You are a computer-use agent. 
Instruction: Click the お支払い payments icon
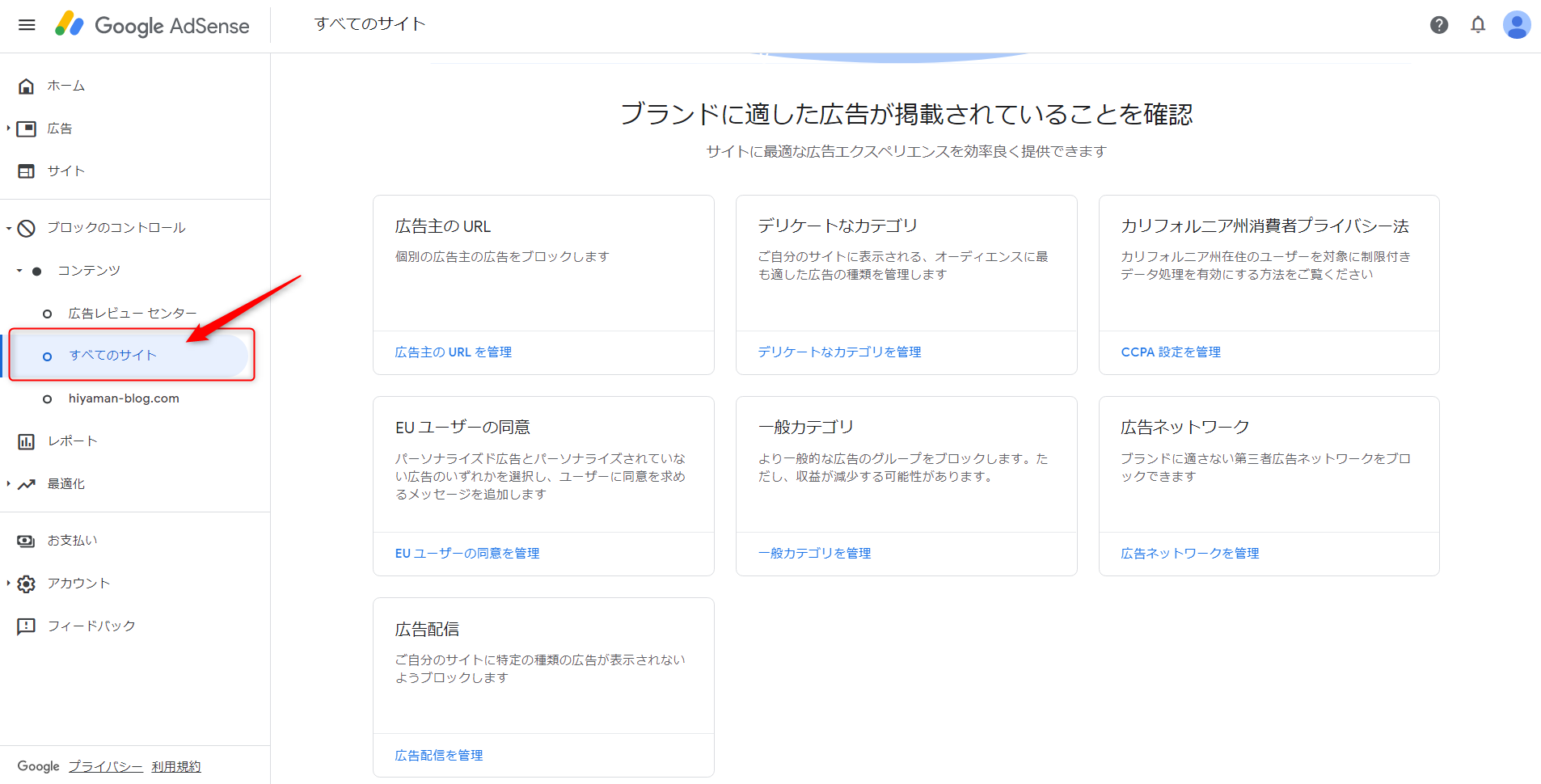pos(27,541)
